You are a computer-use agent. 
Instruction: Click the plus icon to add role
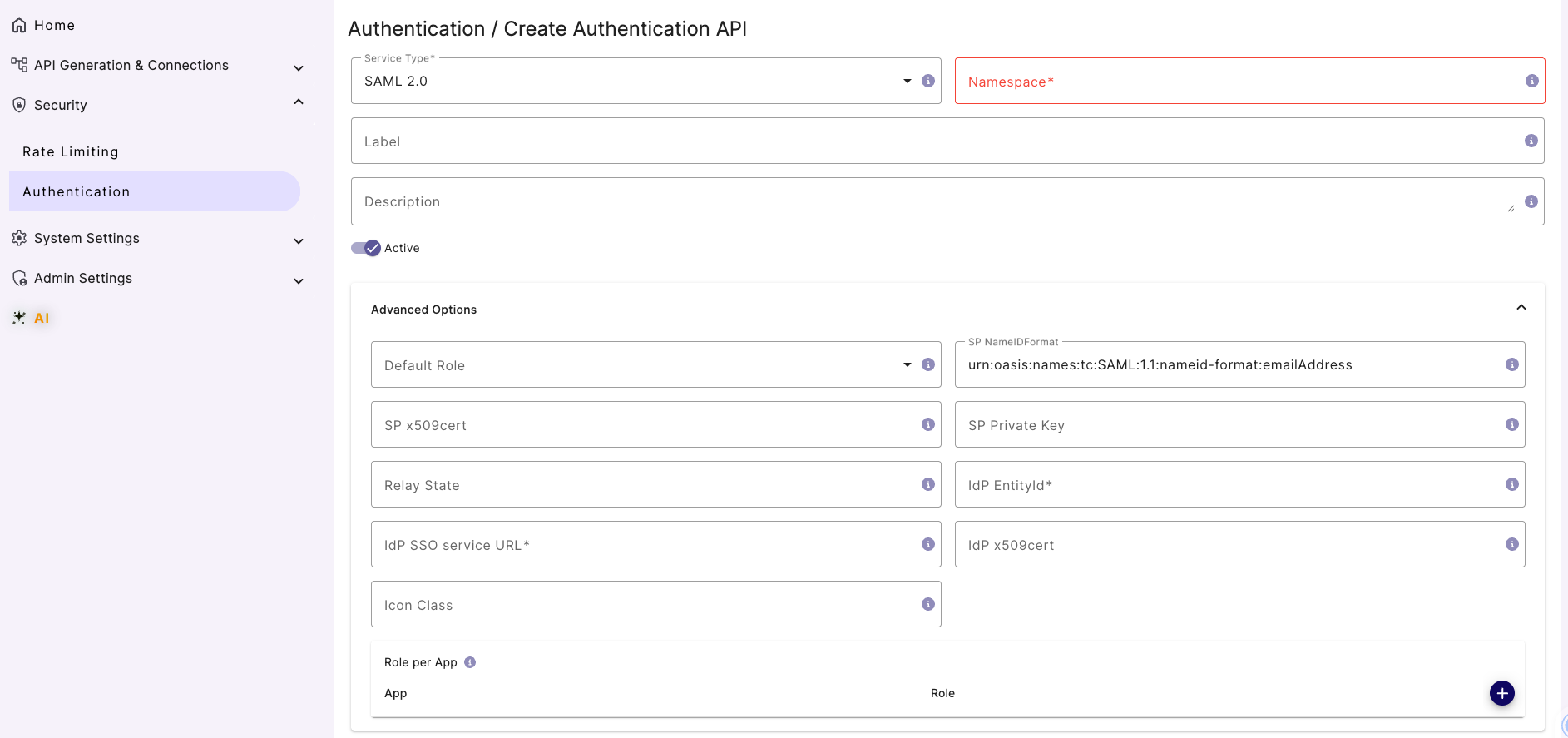tap(1501, 693)
